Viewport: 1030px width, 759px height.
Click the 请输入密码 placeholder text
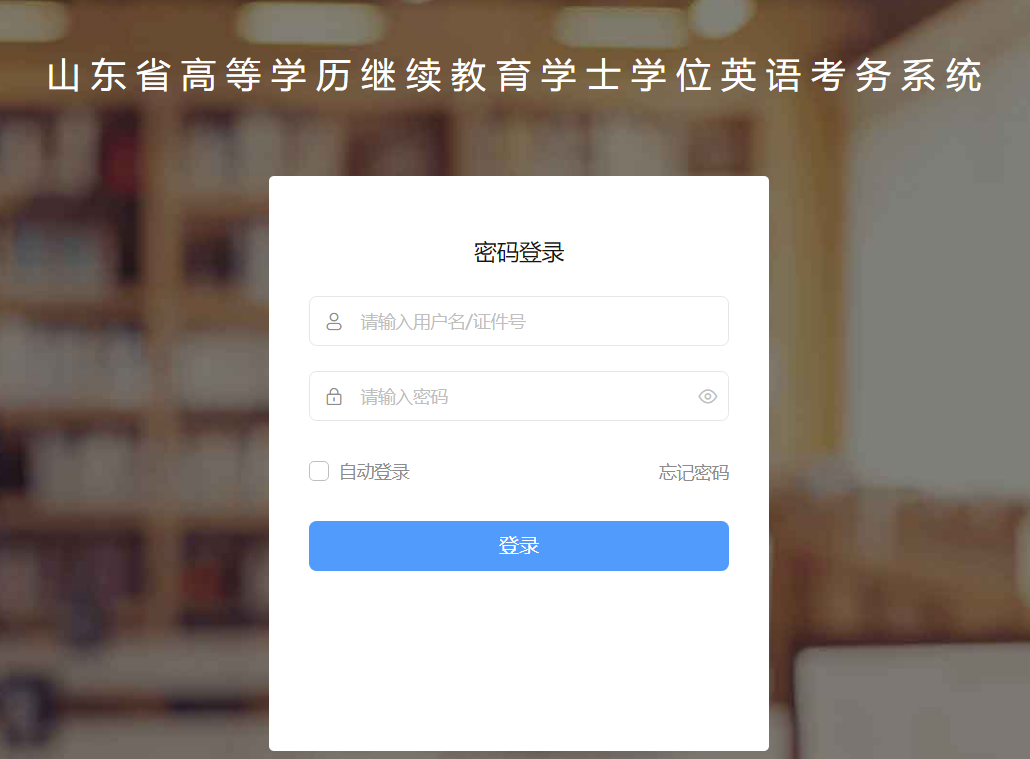pos(404,397)
